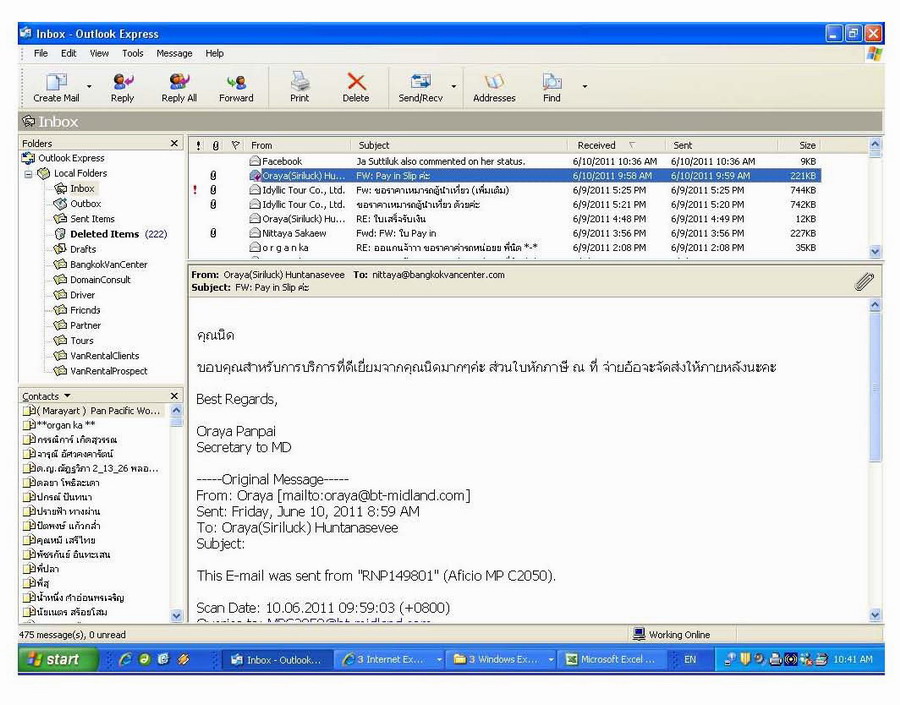The width and height of the screenshot is (900, 705).
Task: Open the Windows Explorer taskbar group
Action: [x=501, y=660]
